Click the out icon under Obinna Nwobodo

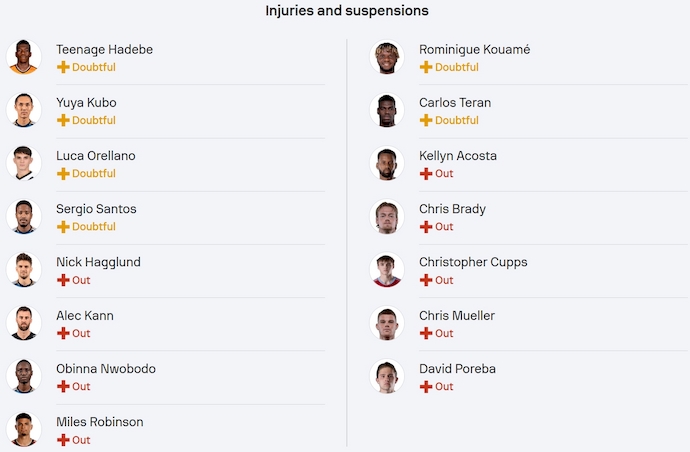(x=63, y=386)
